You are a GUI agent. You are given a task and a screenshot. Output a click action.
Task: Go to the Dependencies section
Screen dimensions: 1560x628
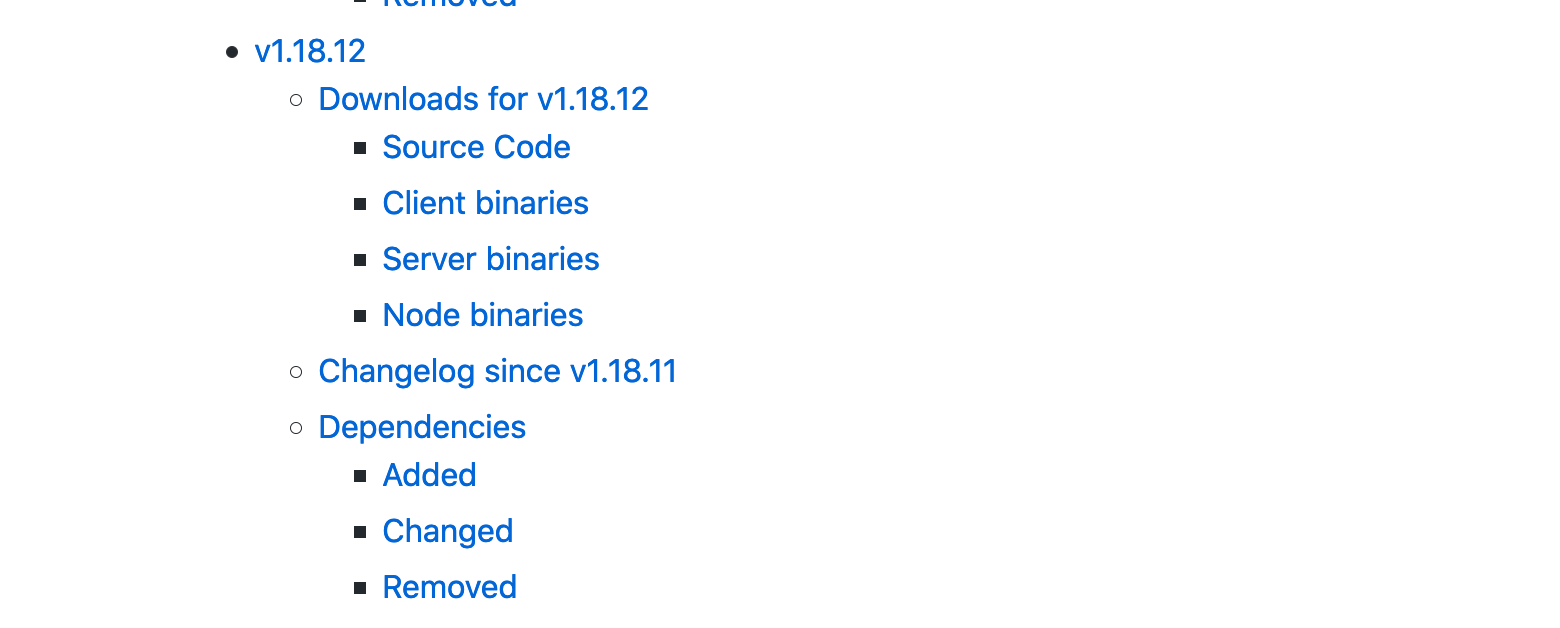[x=422, y=427]
